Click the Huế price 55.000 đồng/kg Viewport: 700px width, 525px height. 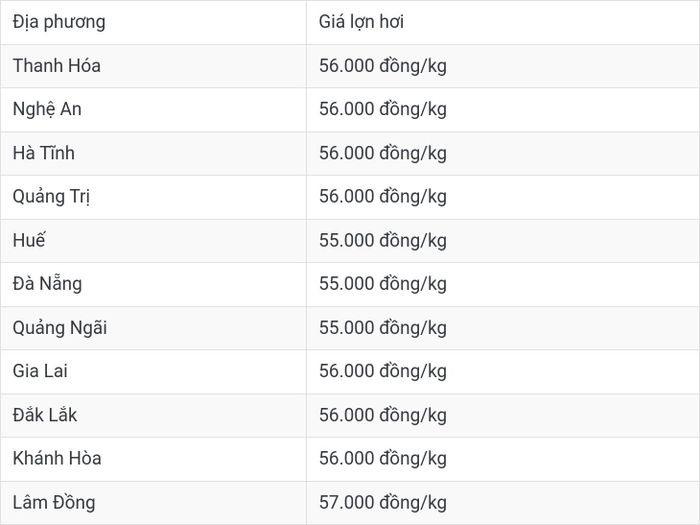tap(383, 241)
